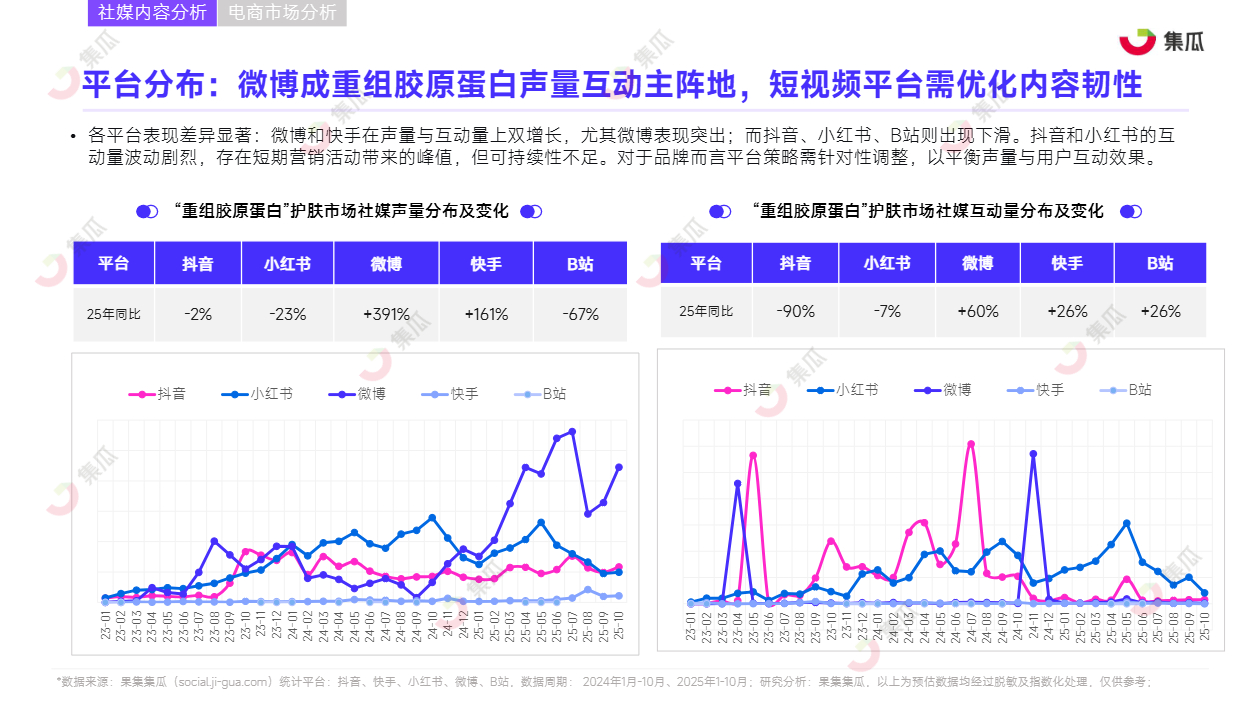Switch to the 社媒内容分析 tab

click(x=152, y=13)
